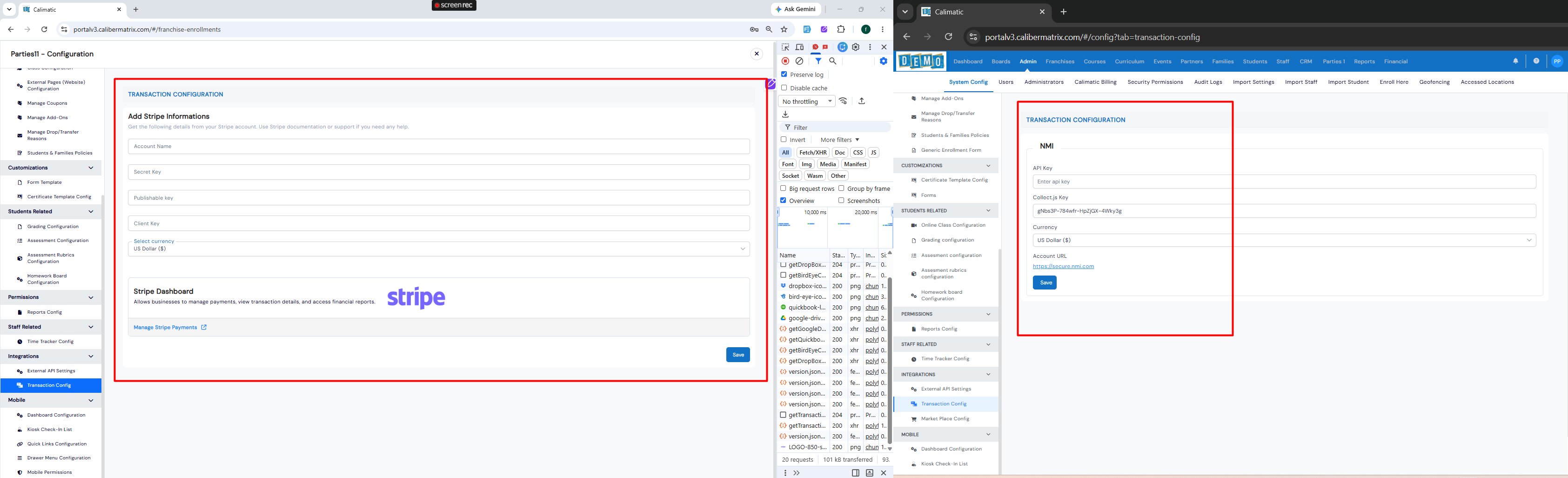Close the Parties11 Configuration panel
Image resolution: width=1568 pixels, height=478 pixels.
757,54
